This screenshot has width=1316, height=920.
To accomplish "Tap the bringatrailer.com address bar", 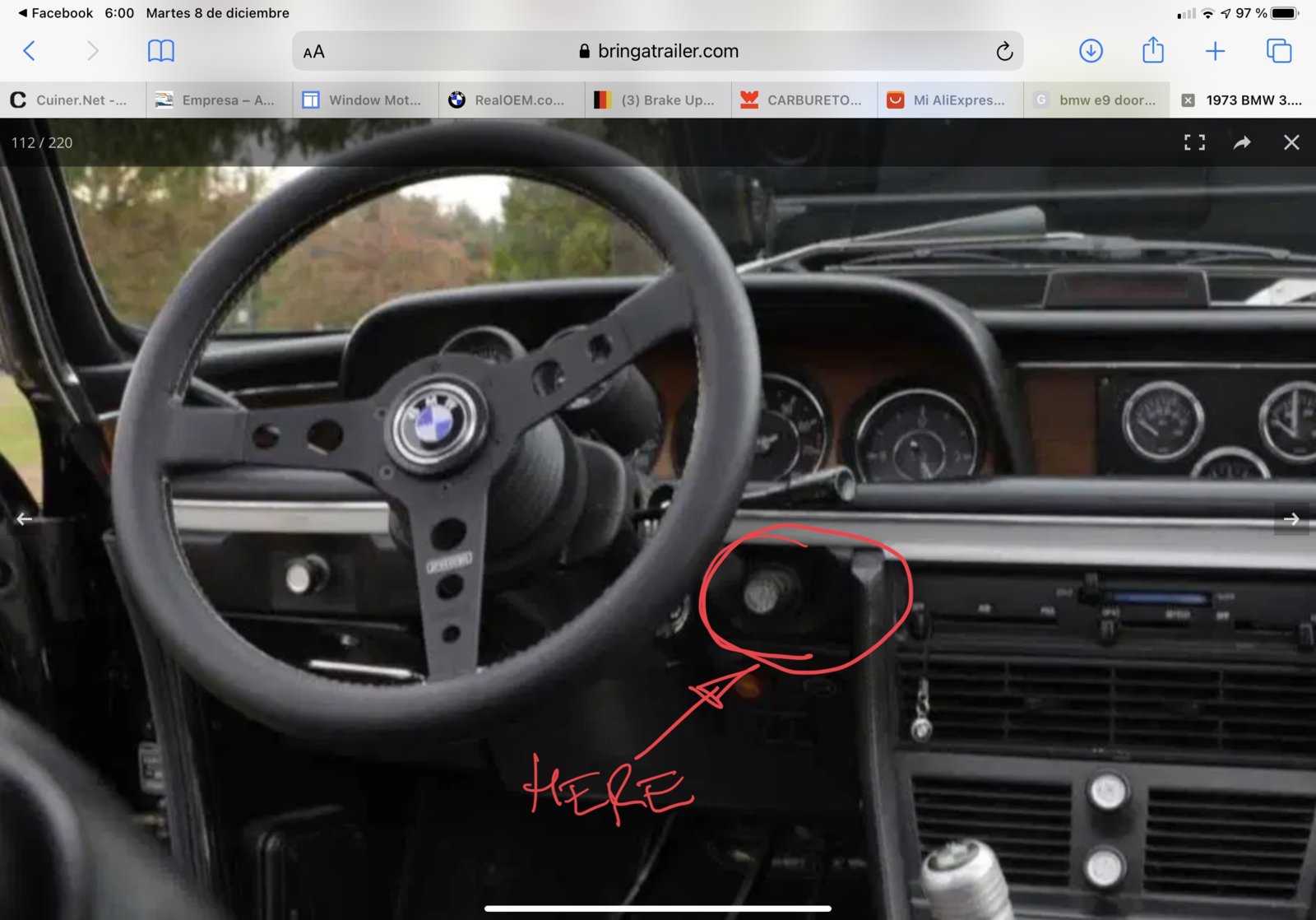I will [658, 51].
